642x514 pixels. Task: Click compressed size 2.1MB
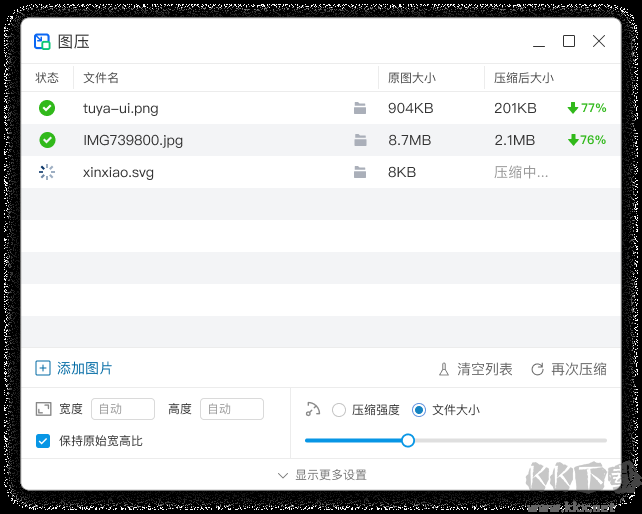[515, 140]
